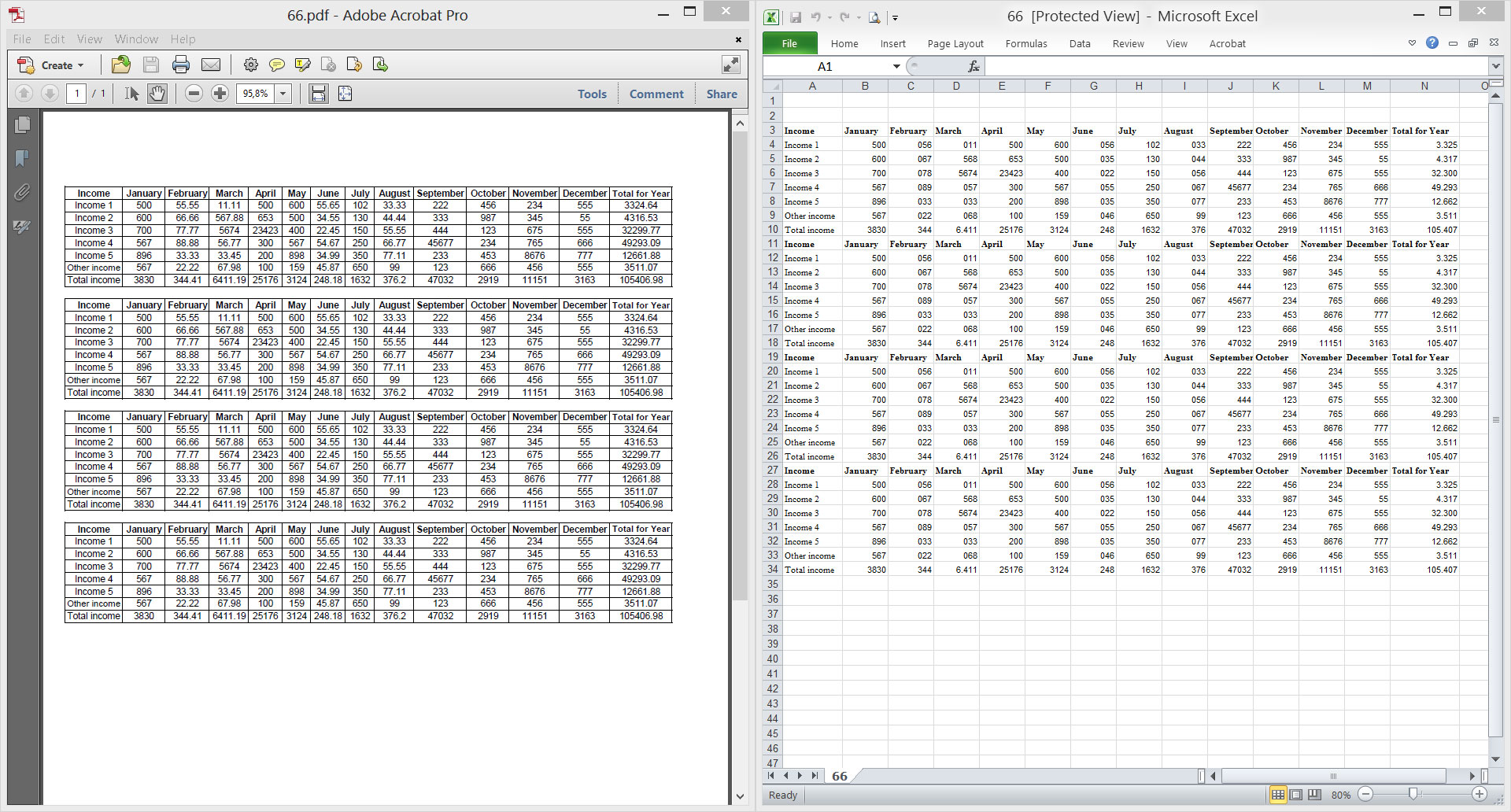Open the Create PDF menu in Acrobat
This screenshot has width=1511, height=812.
click(x=51, y=65)
